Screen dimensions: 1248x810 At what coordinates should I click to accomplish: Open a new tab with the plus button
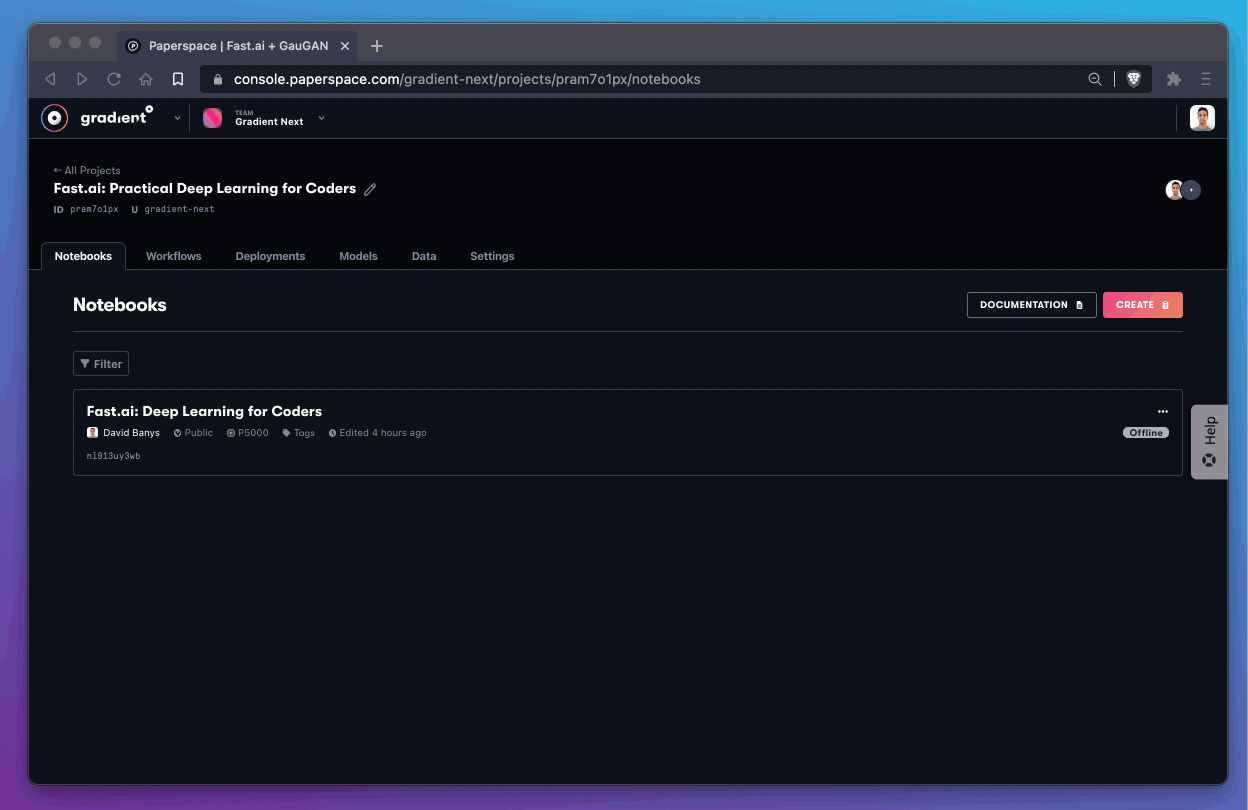(x=377, y=46)
